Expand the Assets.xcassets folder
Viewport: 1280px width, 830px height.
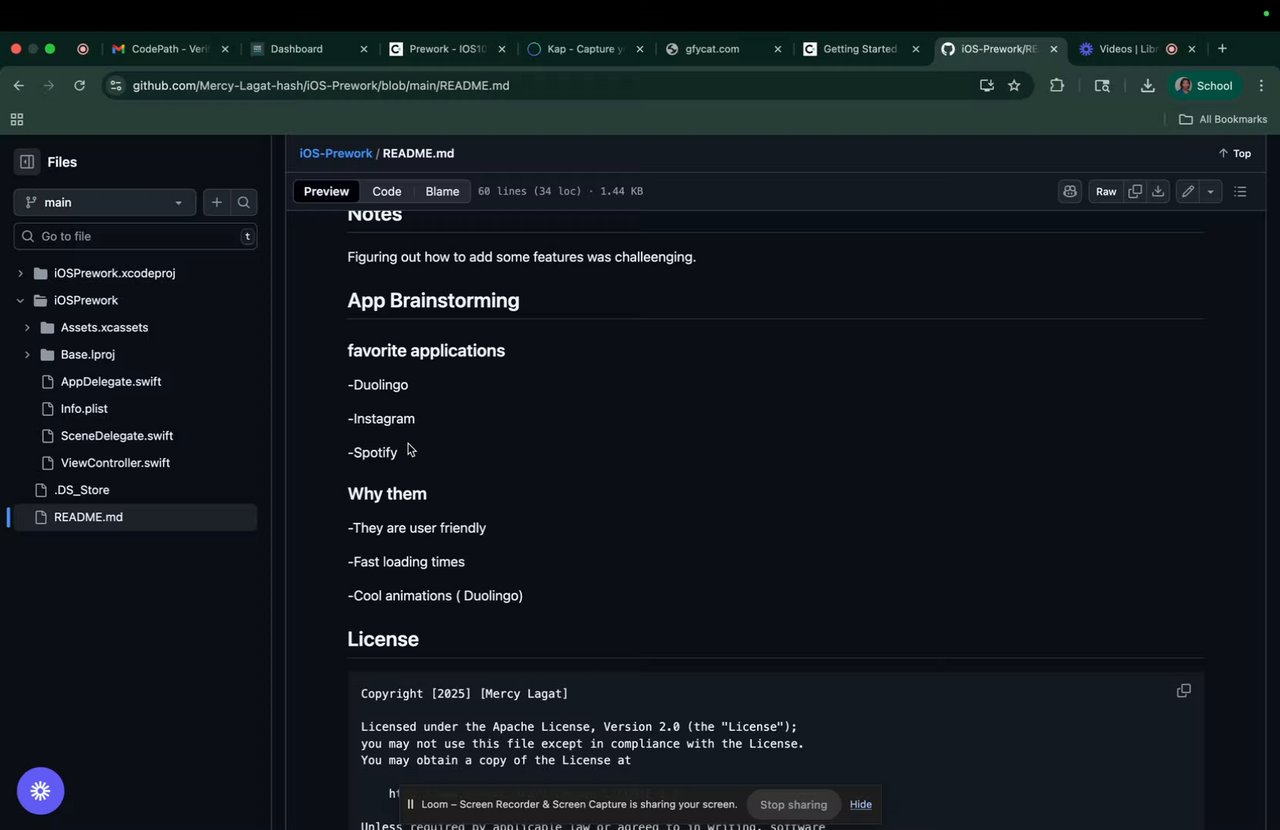[27, 327]
